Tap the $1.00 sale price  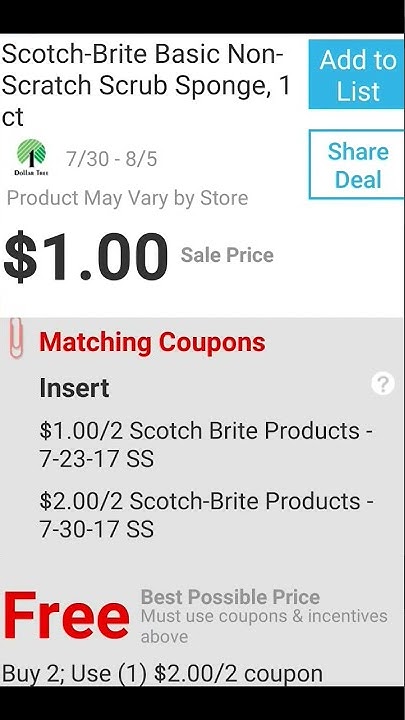85,257
